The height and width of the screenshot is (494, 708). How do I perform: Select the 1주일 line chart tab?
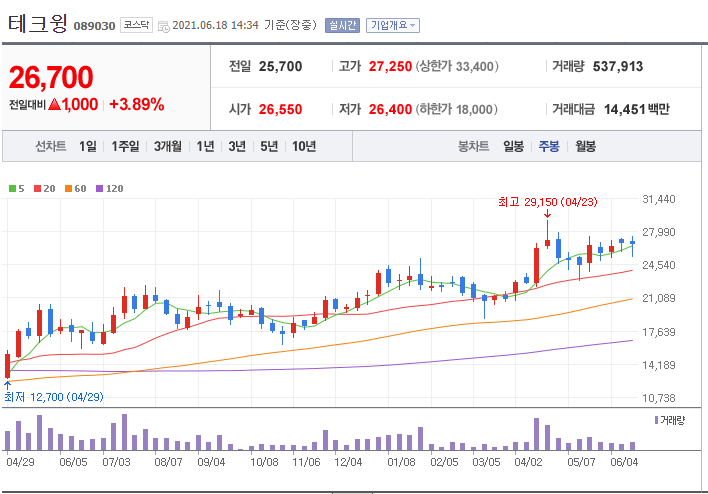[125, 146]
